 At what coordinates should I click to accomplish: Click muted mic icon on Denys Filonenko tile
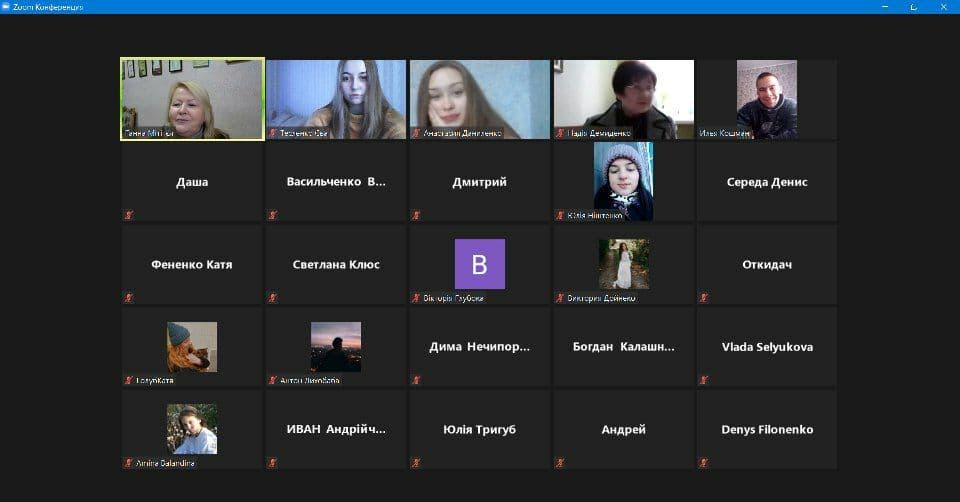703,463
